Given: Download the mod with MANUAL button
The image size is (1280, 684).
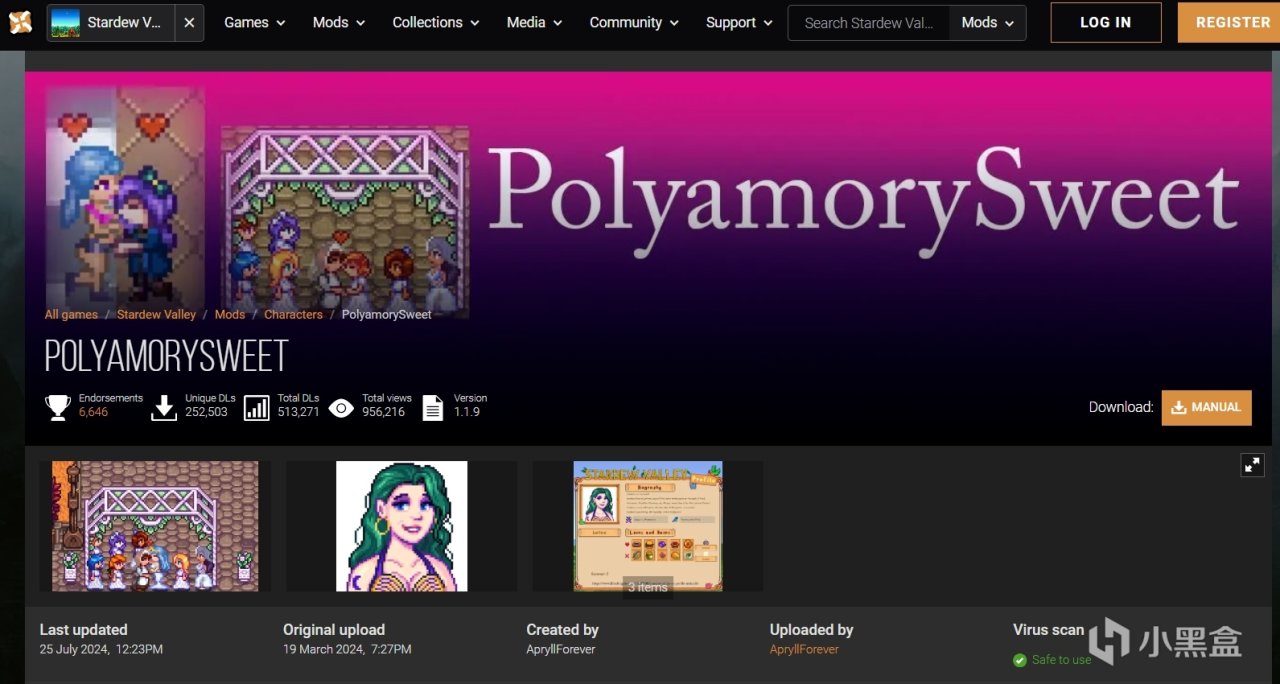Looking at the screenshot, I should pyautogui.click(x=1206, y=407).
